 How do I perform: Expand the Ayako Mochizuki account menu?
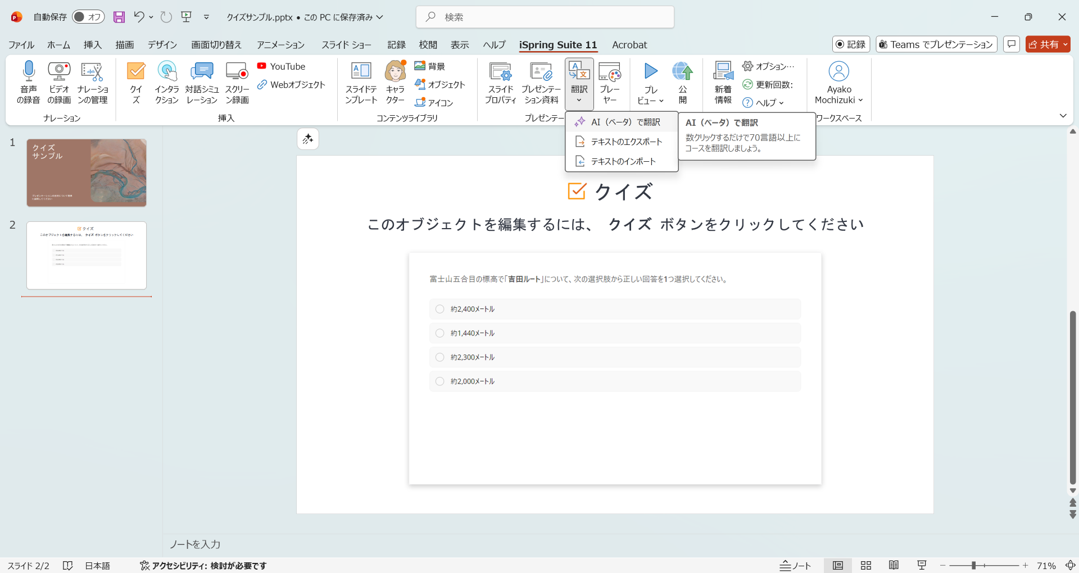838,83
